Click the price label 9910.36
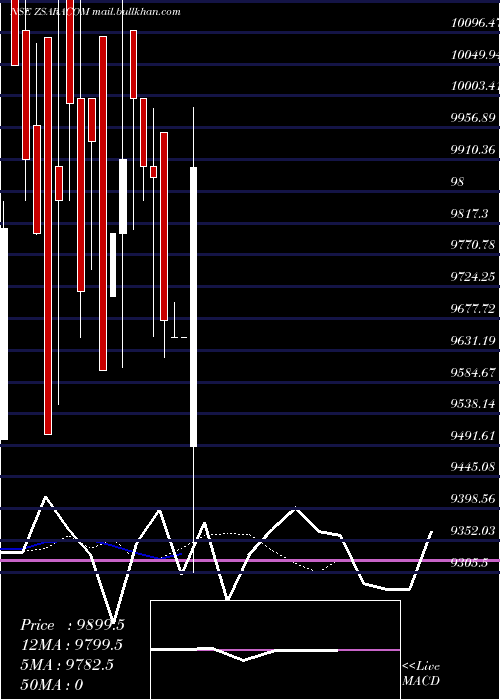The width and height of the screenshot is (500, 700). 473,150
